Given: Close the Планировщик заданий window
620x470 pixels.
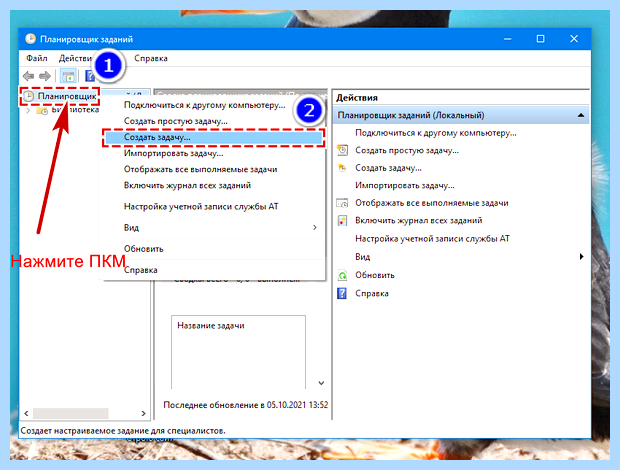Looking at the screenshot, I should [x=574, y=39].
